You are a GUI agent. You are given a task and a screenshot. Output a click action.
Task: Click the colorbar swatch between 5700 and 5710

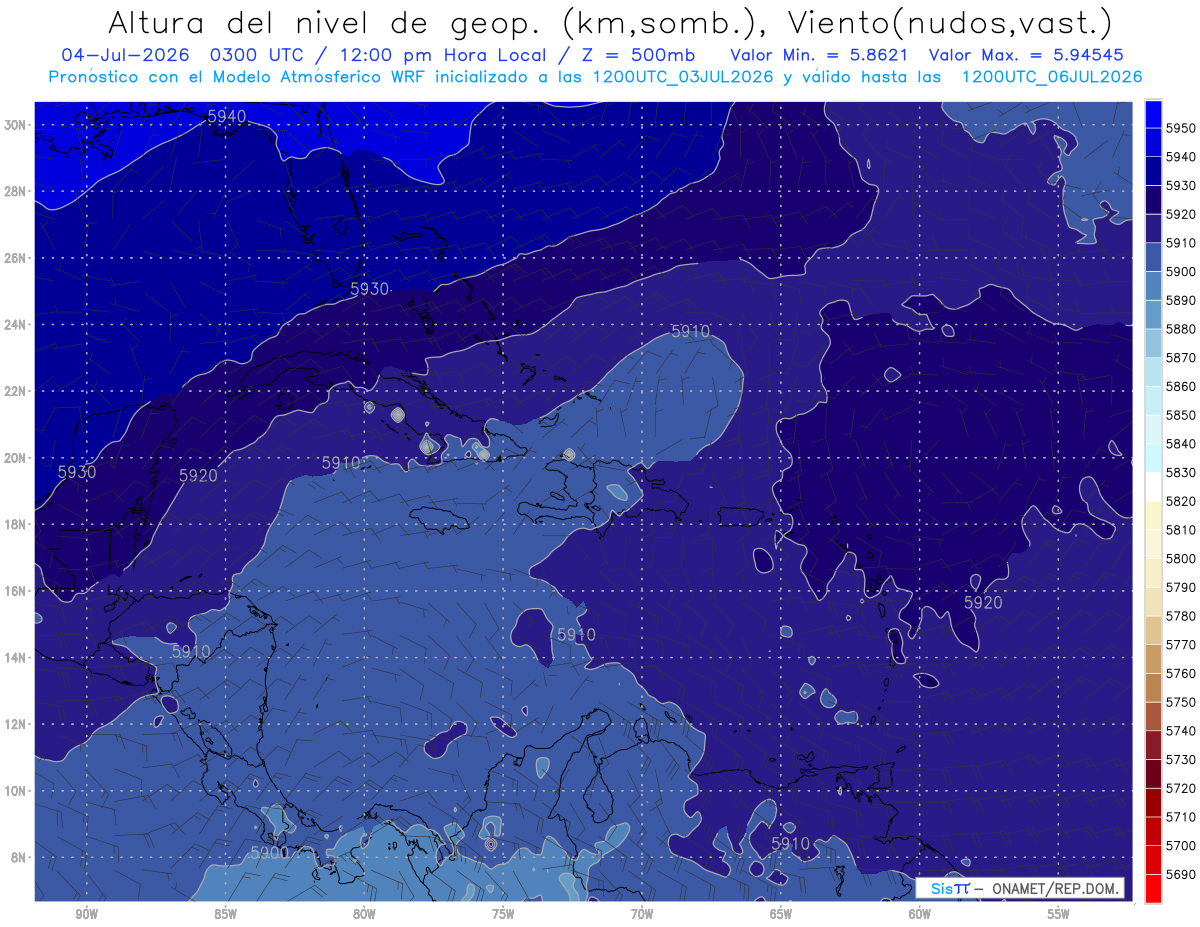[x=1153, y=831]
